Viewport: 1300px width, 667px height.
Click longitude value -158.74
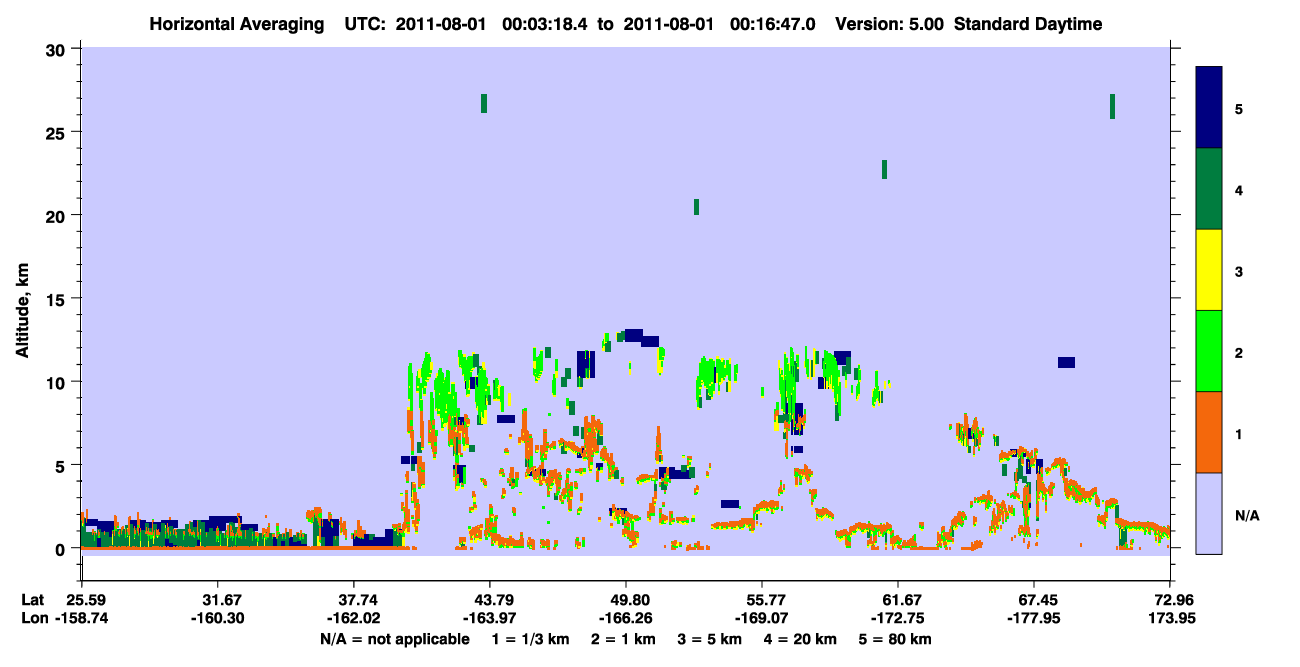[x=81, y=618]
